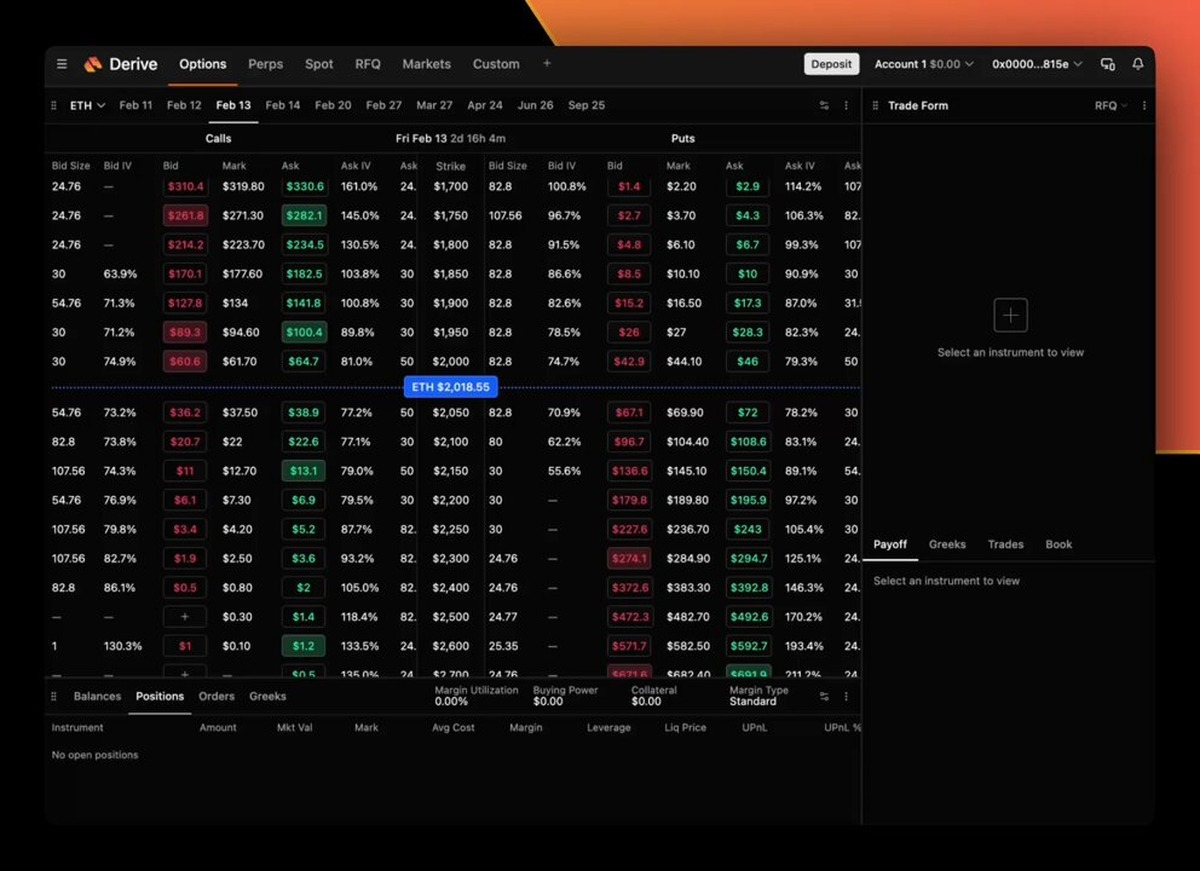Image resolution: width=1200 pixels, height=871 pixels.
Task: Select the Feb 12 expiry
Action: [x=184, y=105]
